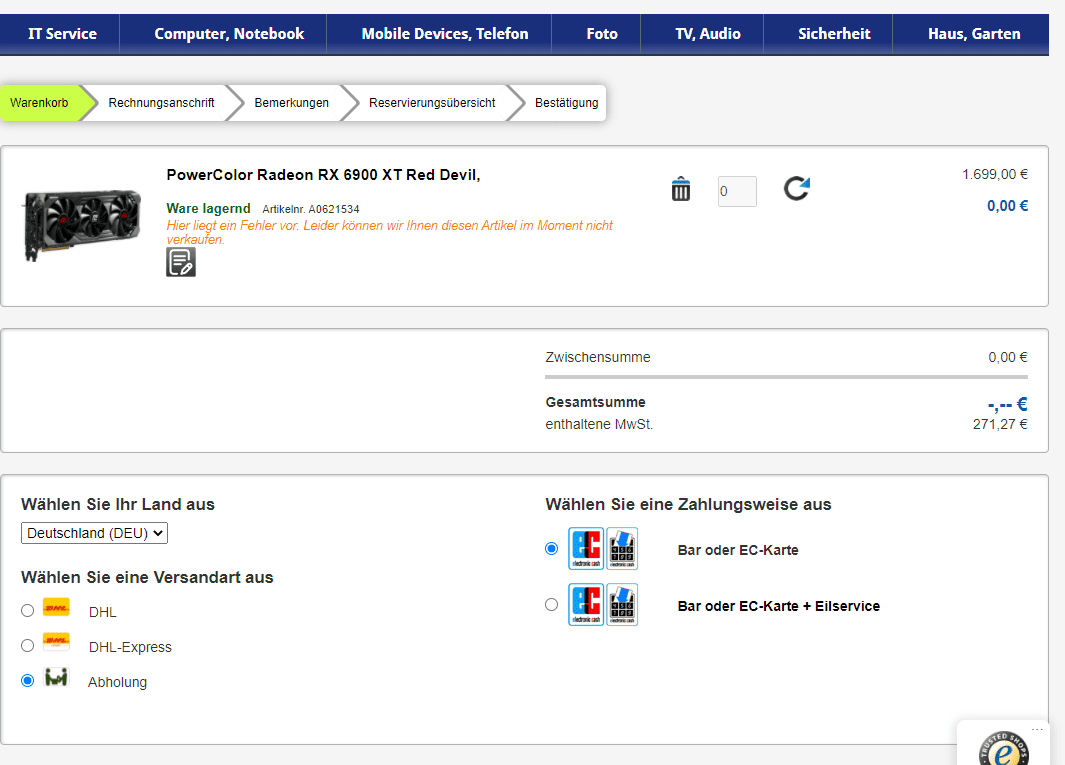The height and width of the screenshot is (765, 1065).
Task: Open Sicherheit menu
Action: [x=834, y=34]
